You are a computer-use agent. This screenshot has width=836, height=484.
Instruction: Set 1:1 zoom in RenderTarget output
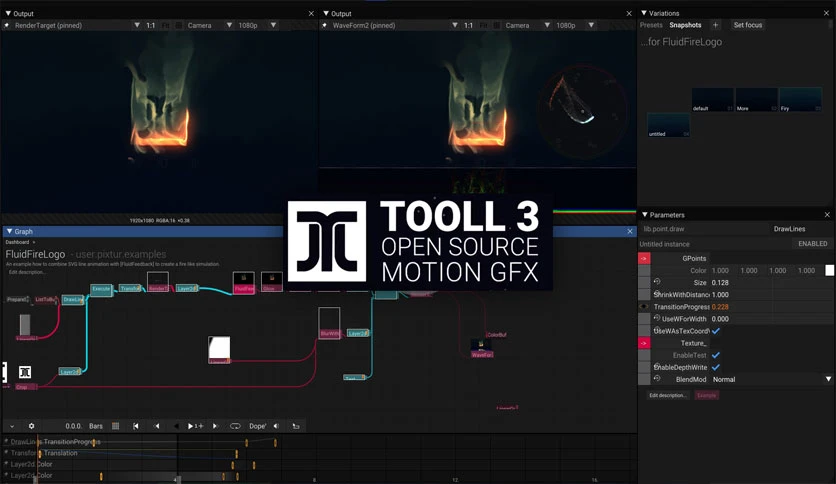click(x=151, y=25)
